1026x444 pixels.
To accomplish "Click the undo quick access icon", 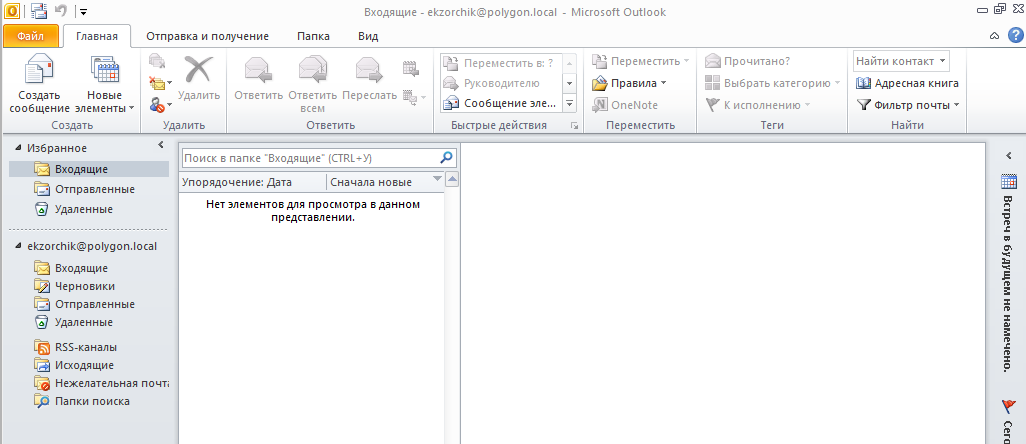I will (x=62, y=10).
